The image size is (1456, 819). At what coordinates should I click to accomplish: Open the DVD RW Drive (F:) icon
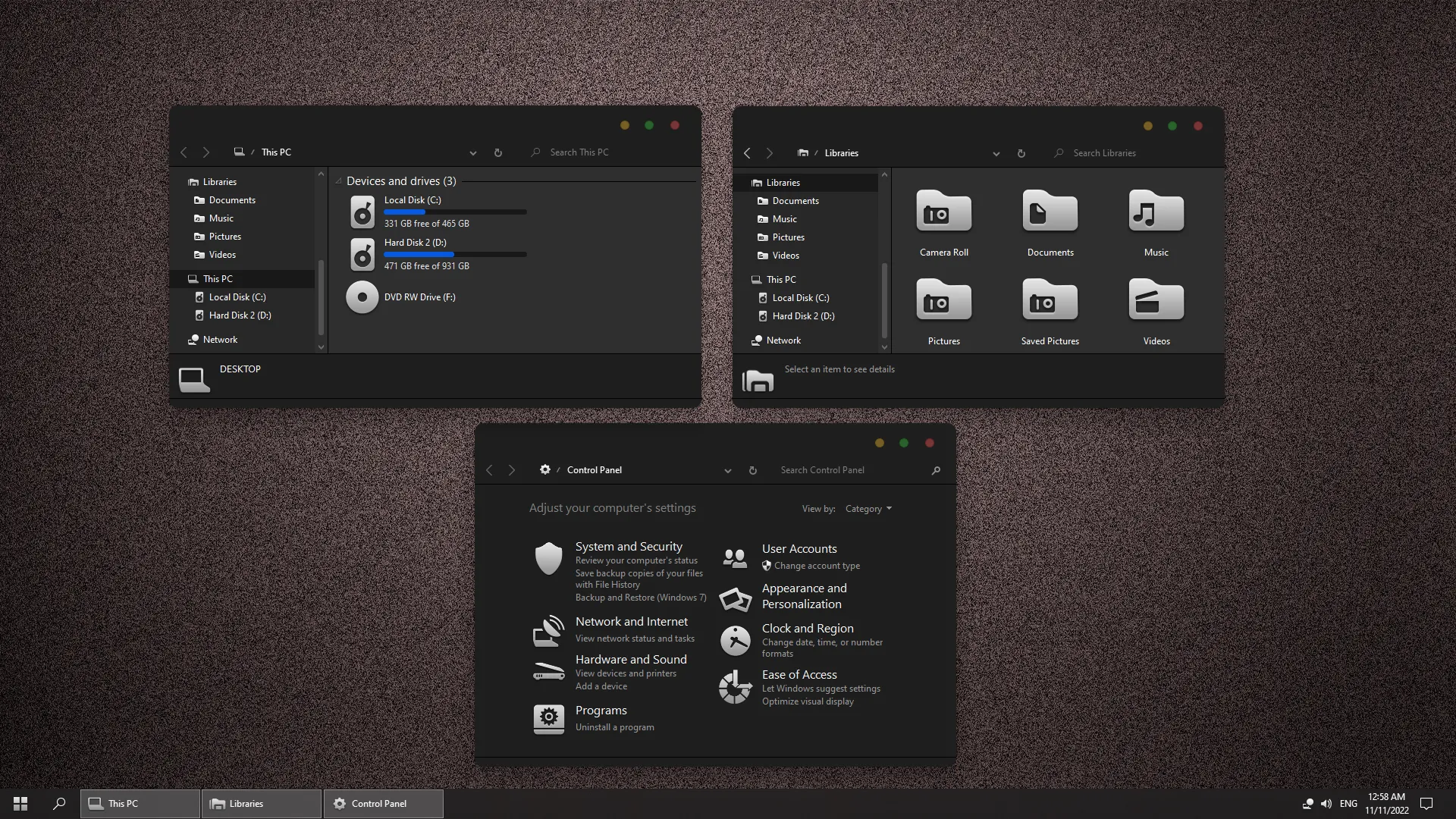pyautogui.click(x=362, y=297)
